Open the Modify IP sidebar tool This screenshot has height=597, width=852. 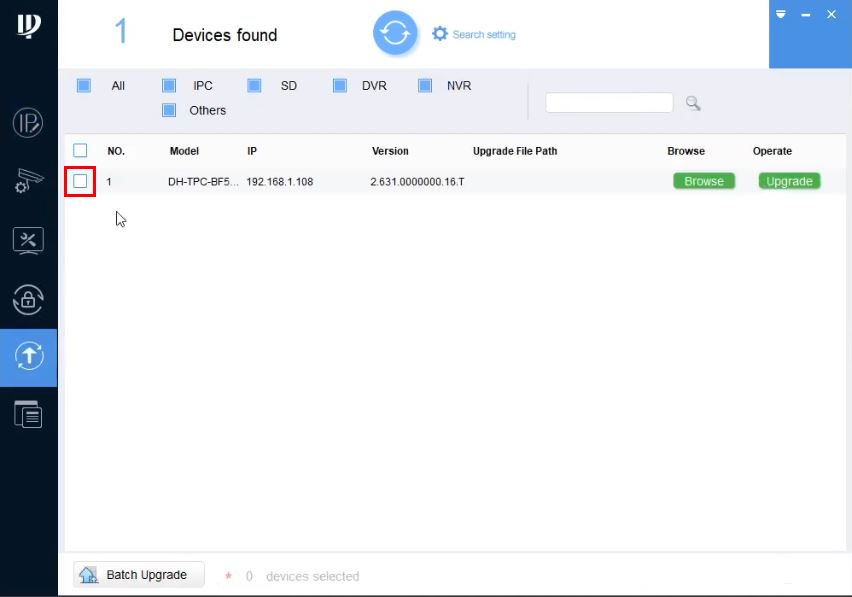tap(28, 123)
